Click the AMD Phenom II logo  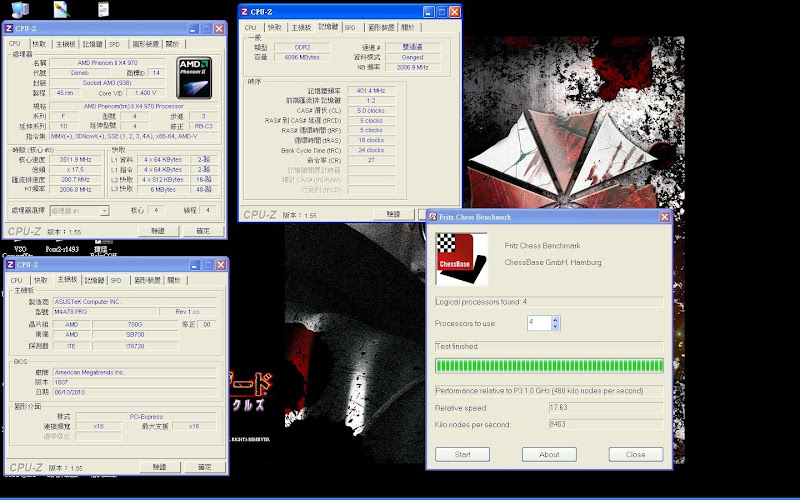(x=194, y=78)
